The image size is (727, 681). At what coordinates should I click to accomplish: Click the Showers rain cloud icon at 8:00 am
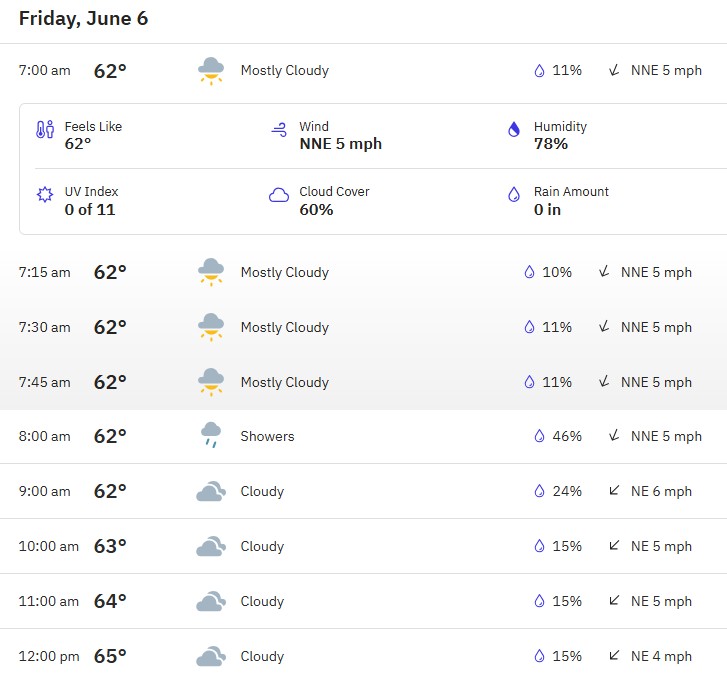[211, 435]
